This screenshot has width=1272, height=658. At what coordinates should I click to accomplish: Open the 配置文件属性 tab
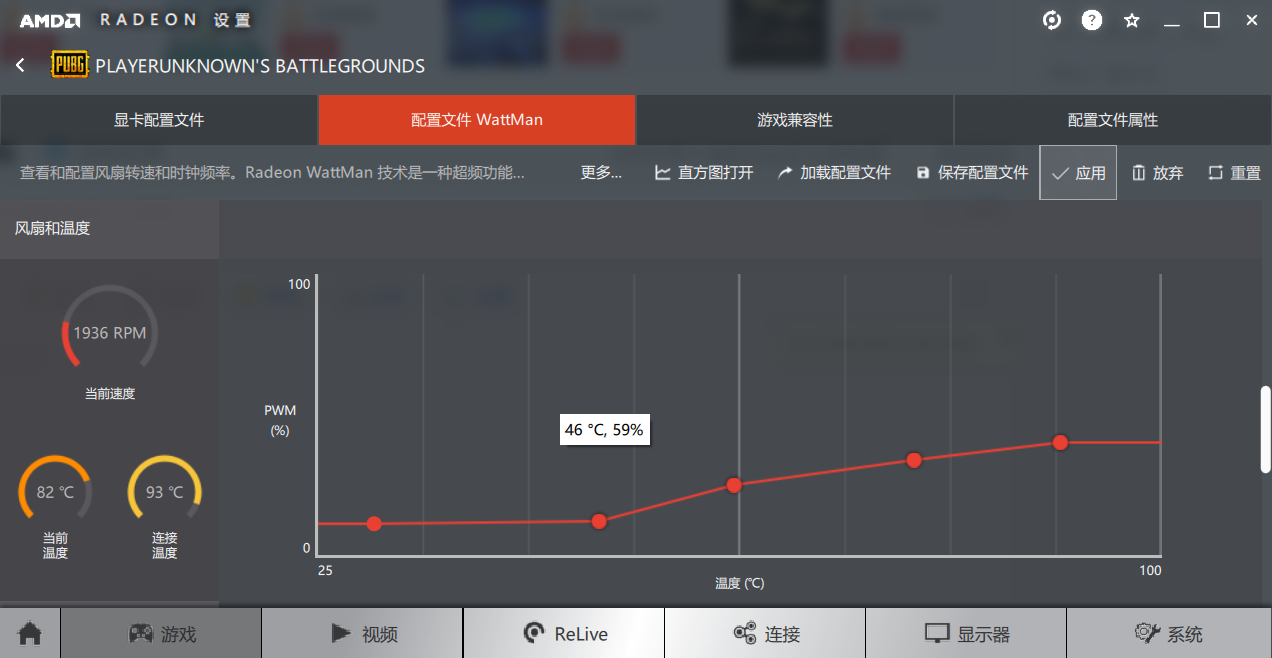(x=1113, y=120)
